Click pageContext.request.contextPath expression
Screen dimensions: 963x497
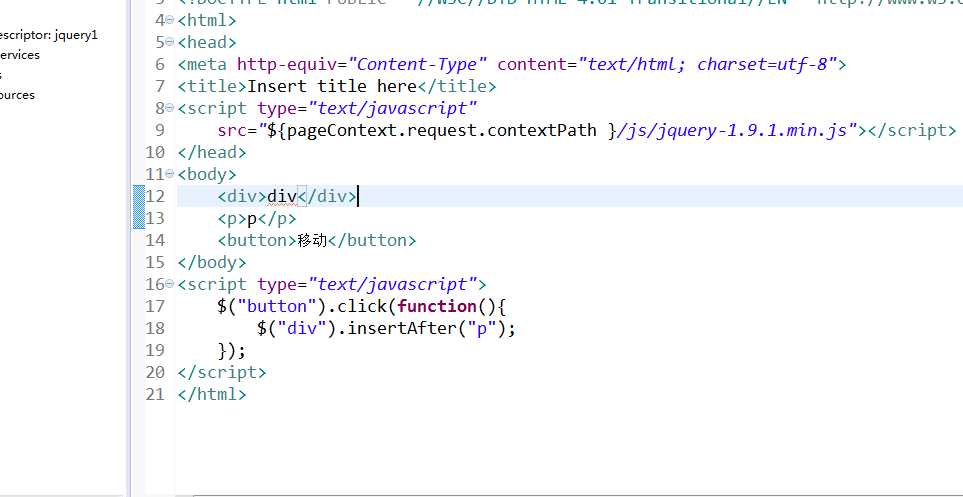pyautogui.click(x=442, y=130)
